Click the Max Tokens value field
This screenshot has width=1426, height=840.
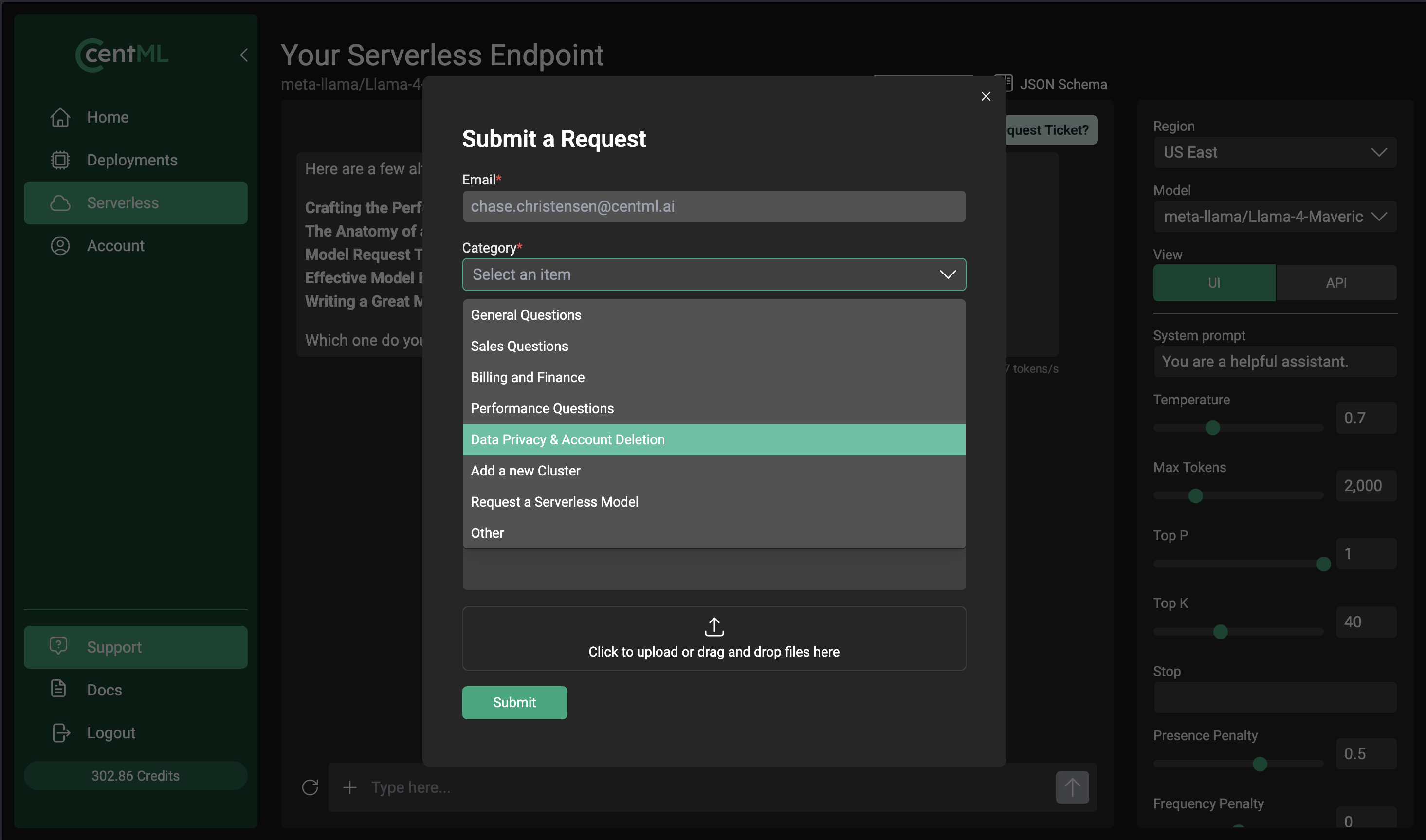[1366, 486]
